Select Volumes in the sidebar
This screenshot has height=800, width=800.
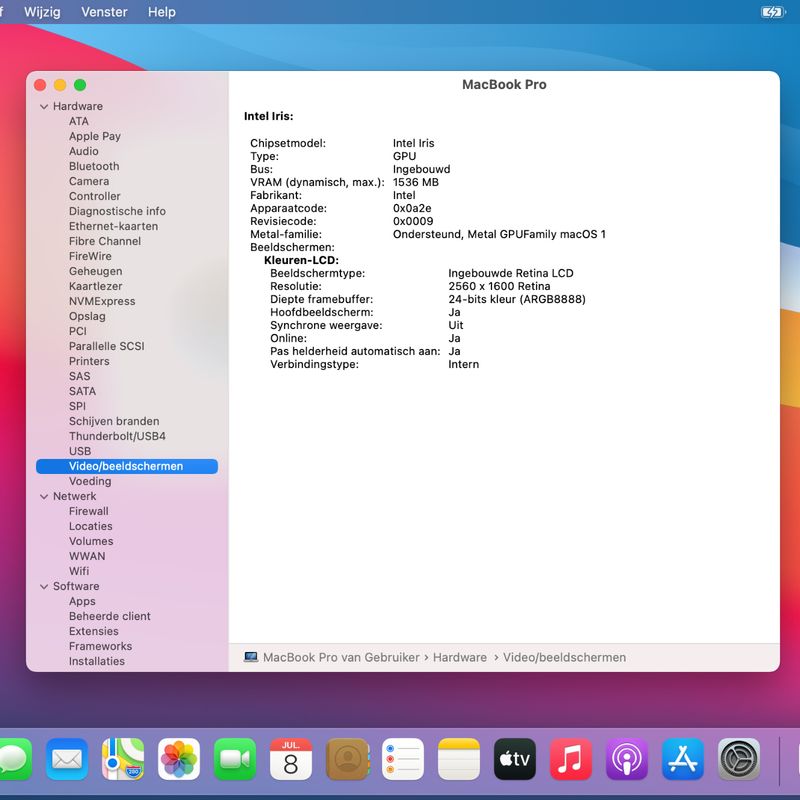[91, 541]
